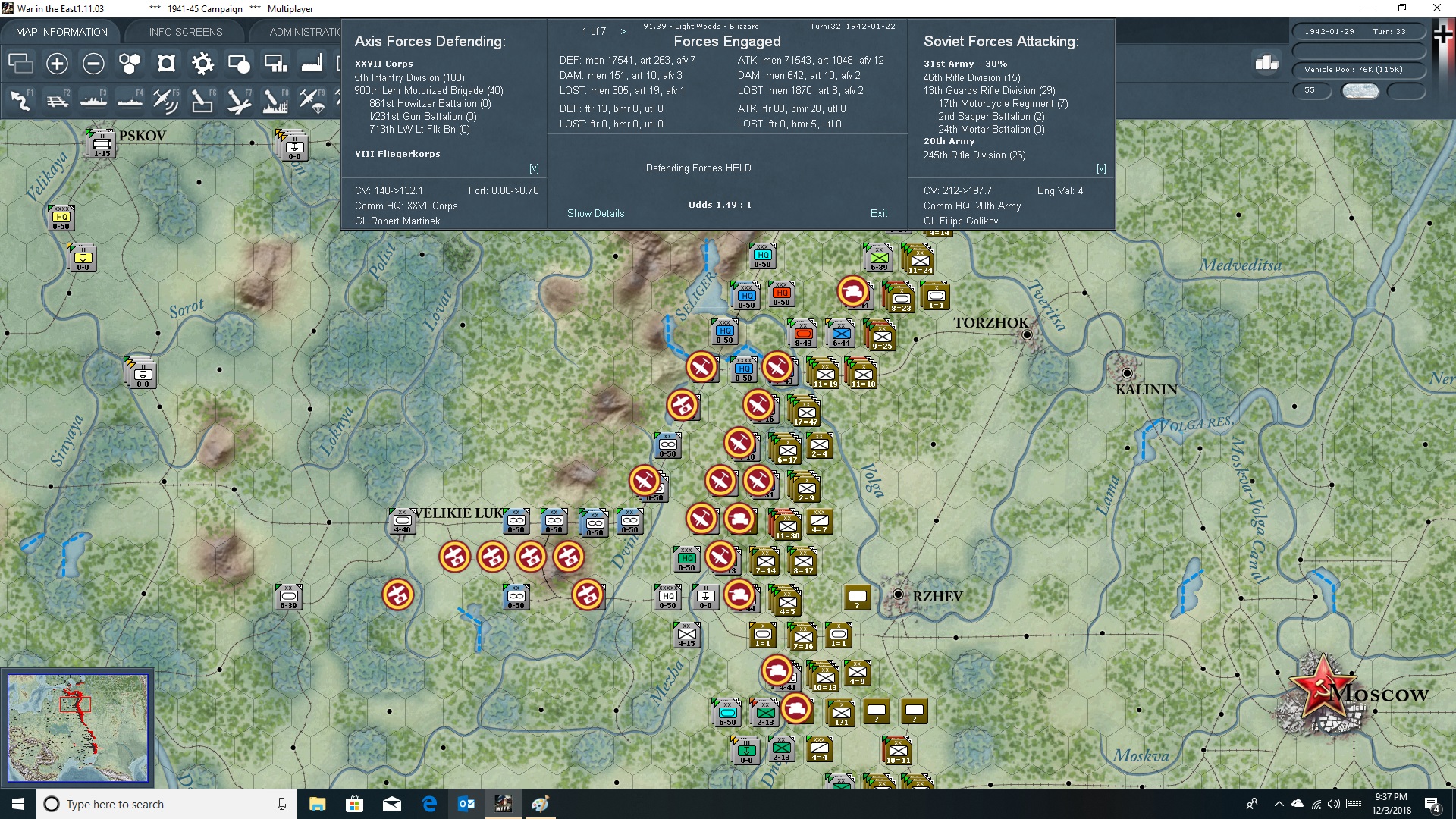The width and height of the screenshot is (1456, 819).
Task: Click Exit to close battle report
Action: coord(879,213)
